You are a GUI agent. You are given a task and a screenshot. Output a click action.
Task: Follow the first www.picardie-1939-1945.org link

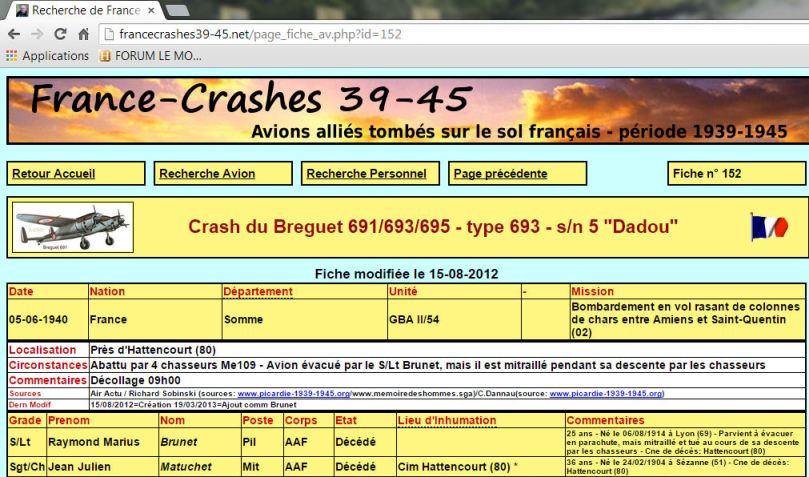click(294, 393)
